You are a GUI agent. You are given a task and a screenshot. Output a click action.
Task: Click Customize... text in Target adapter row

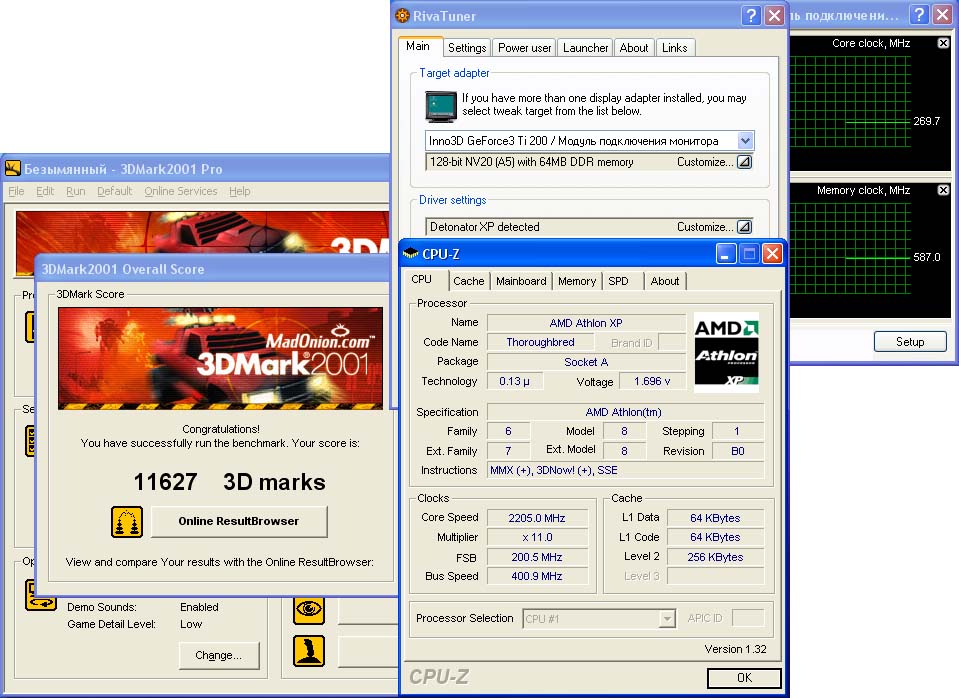click(x=705, y=162)
